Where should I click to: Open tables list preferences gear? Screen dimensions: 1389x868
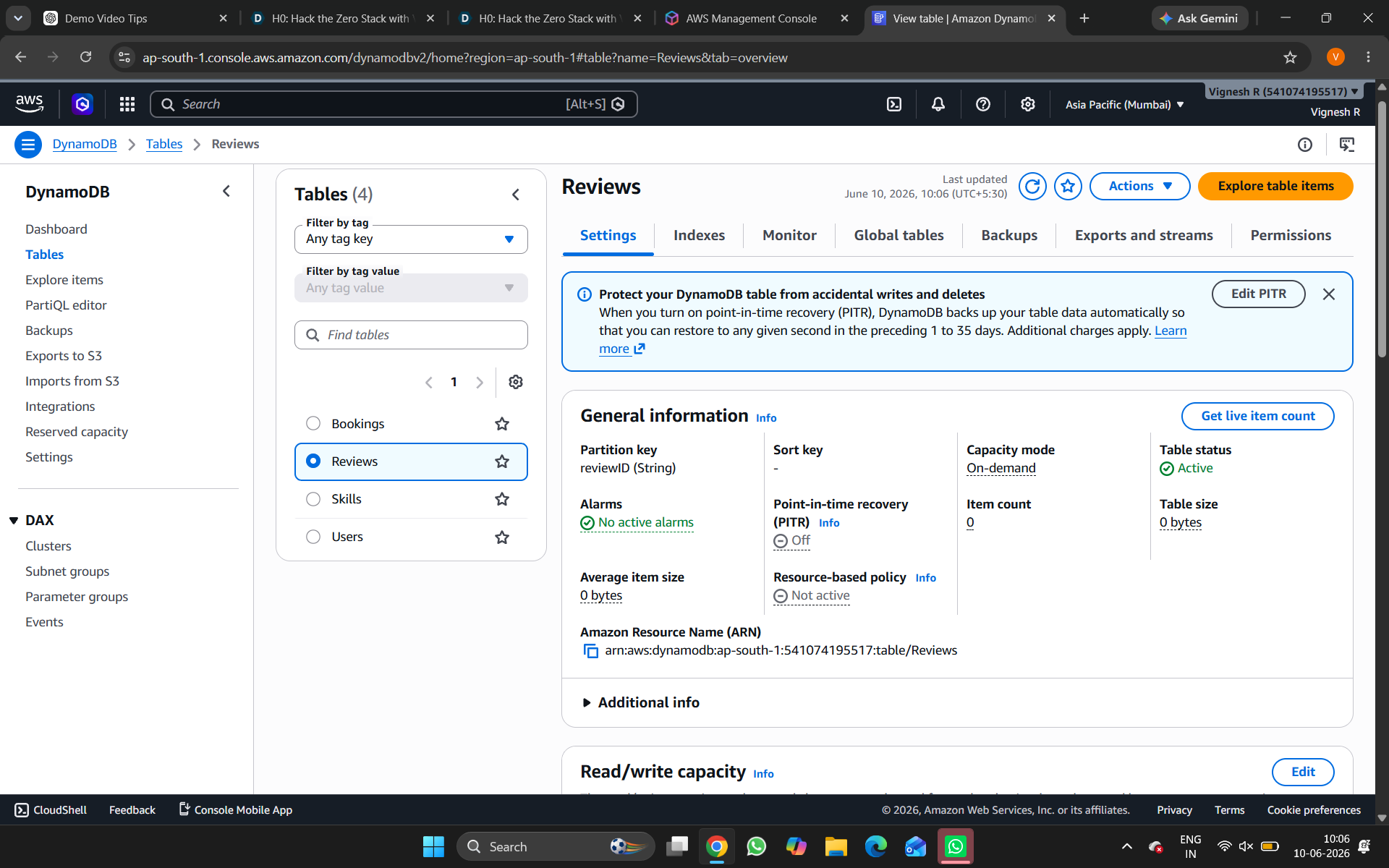point(516,382)
